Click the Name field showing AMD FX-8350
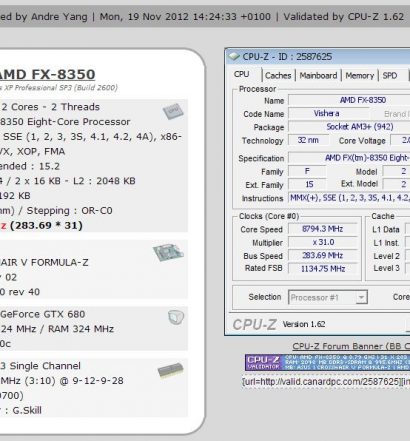Image resolution: width=410 pixels, height=441 pixels. tap(349, 100)
